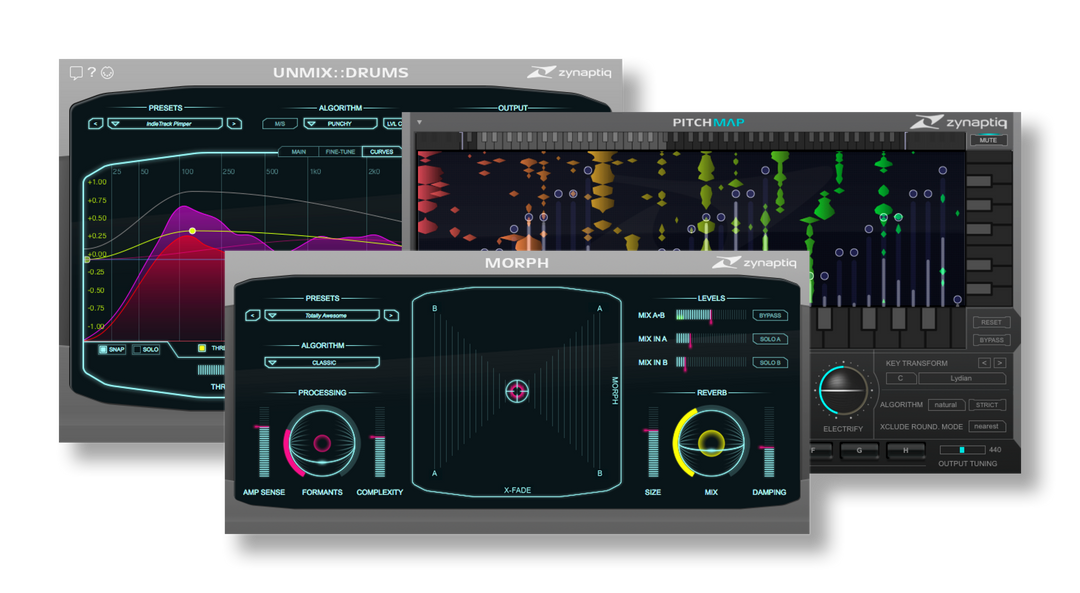
Task: Click the MORPH Formants sphere knob
Action: [x=322, y=443]
